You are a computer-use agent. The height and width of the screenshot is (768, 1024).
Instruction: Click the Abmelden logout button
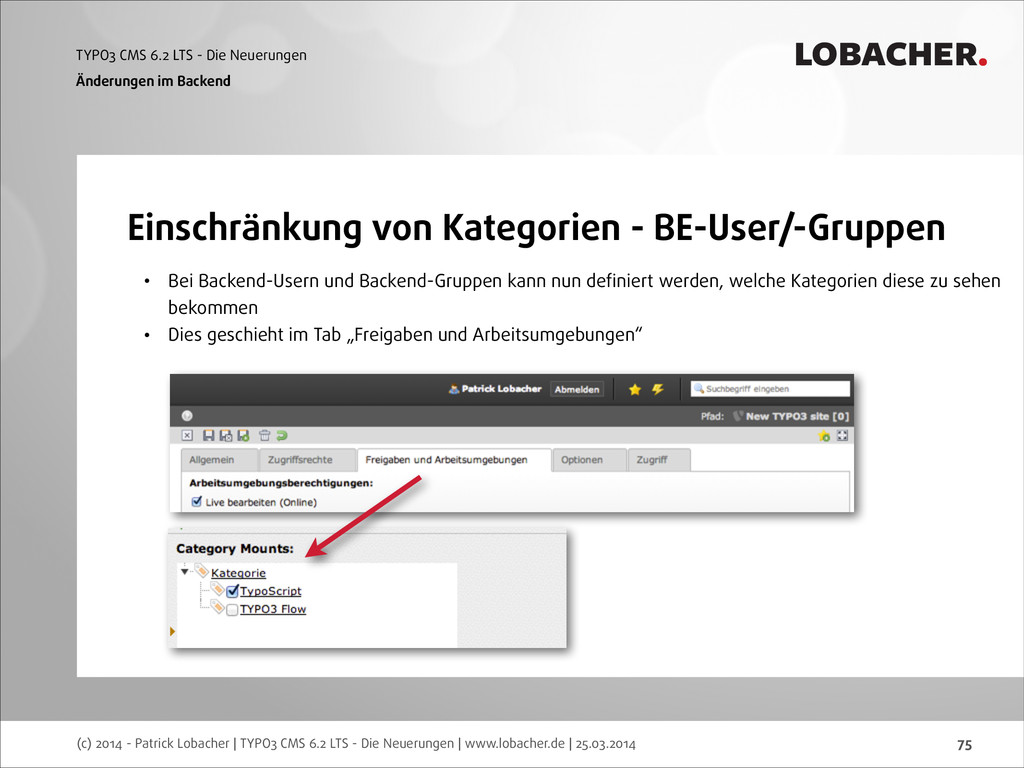[x=577, y=389]
